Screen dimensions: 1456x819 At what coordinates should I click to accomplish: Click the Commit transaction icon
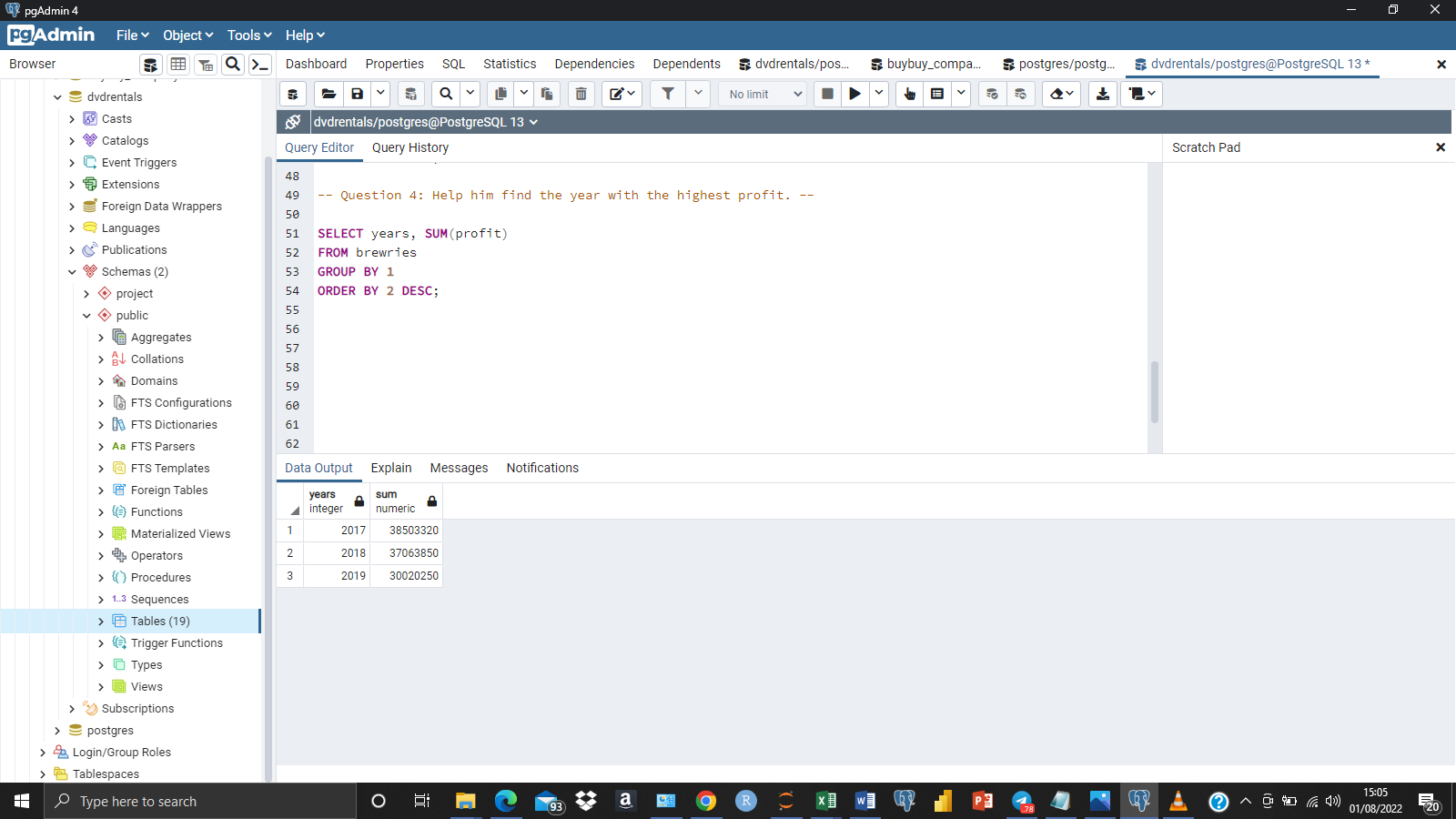(x=991, y=94)
